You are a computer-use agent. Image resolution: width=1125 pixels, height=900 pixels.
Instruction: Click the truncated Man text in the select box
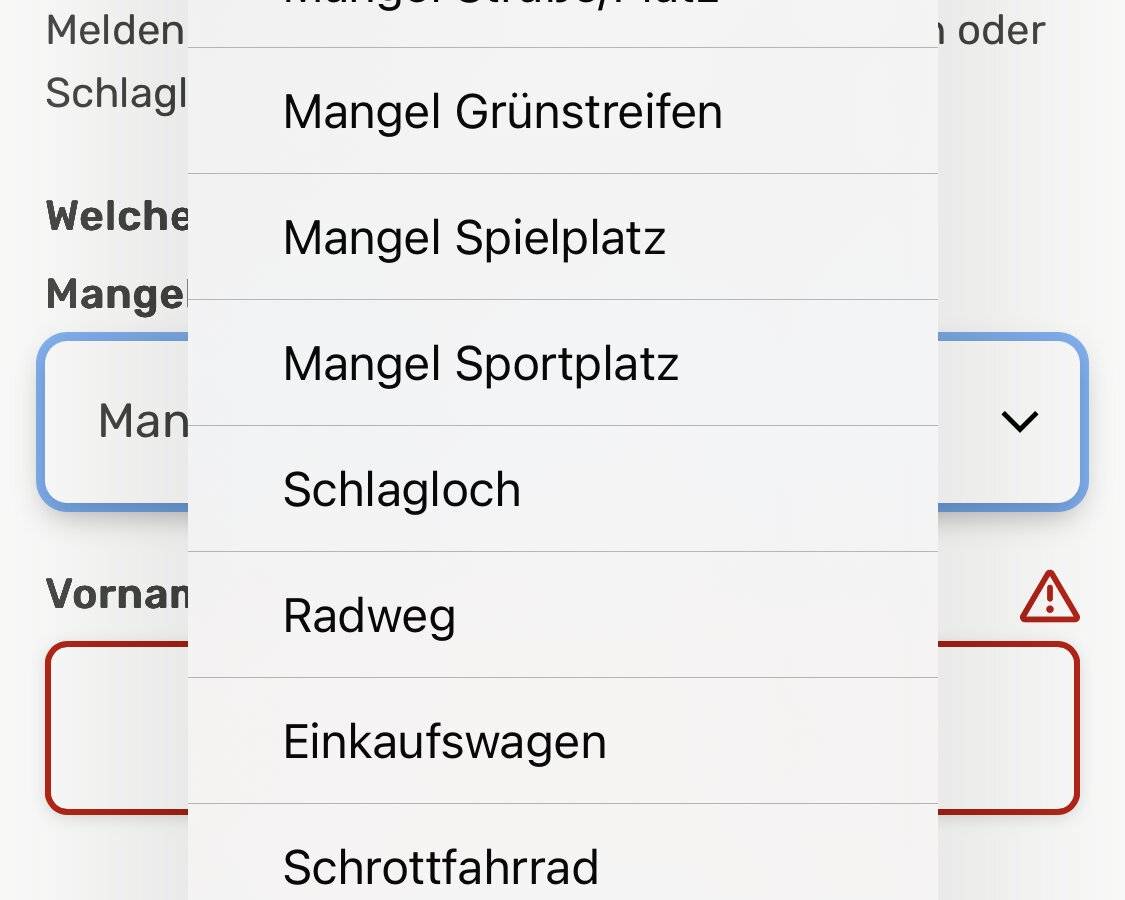(x=143, y=421)
